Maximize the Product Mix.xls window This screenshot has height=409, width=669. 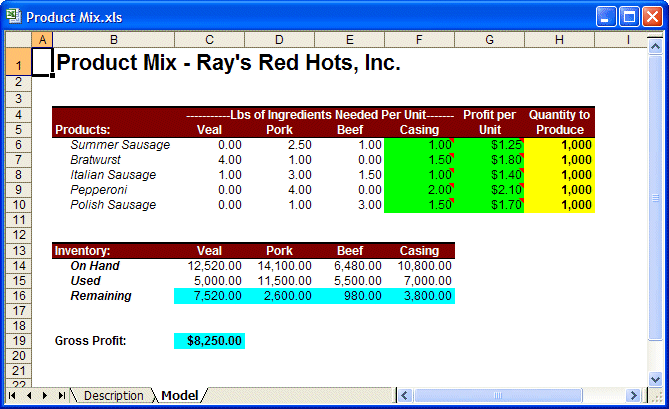pos(629,17)
